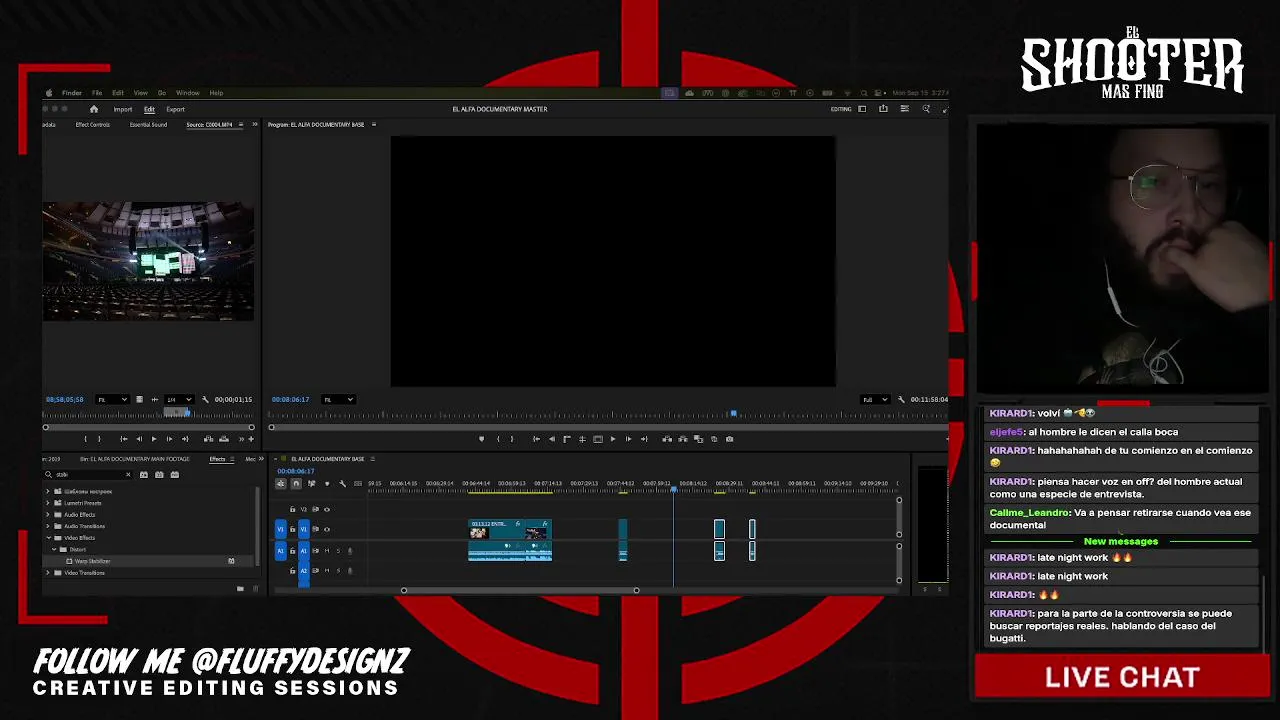Toggle Linked Selection in the Timeline
This screenshot has height=720, width=1280.
tap(311, 484)
